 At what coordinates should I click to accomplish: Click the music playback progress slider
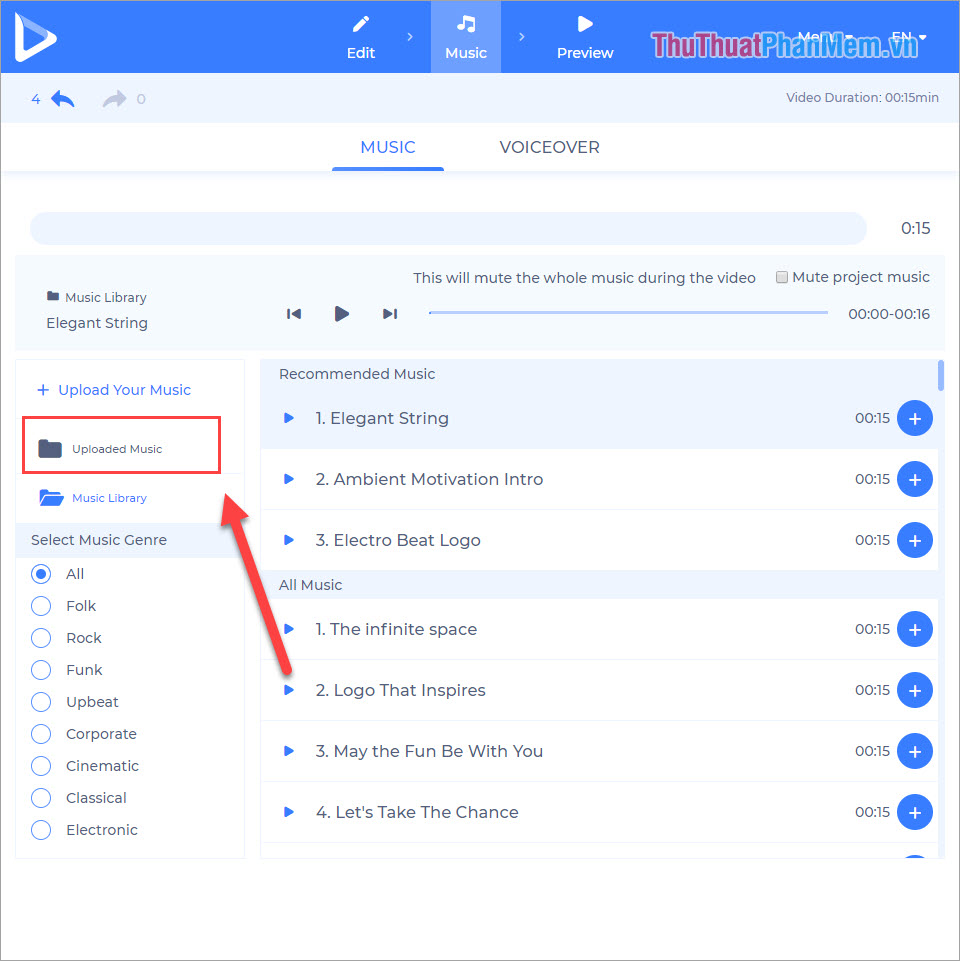click(x=628, y=313)
